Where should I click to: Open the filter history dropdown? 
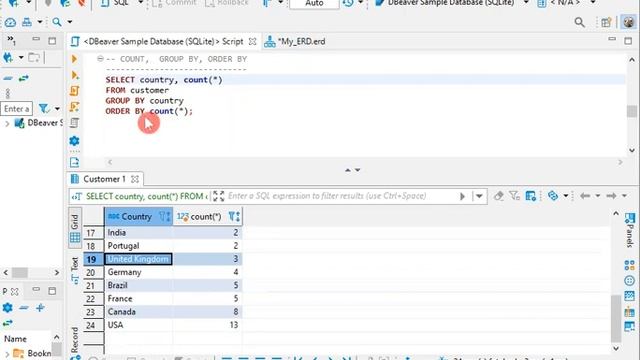coord(479,196)
